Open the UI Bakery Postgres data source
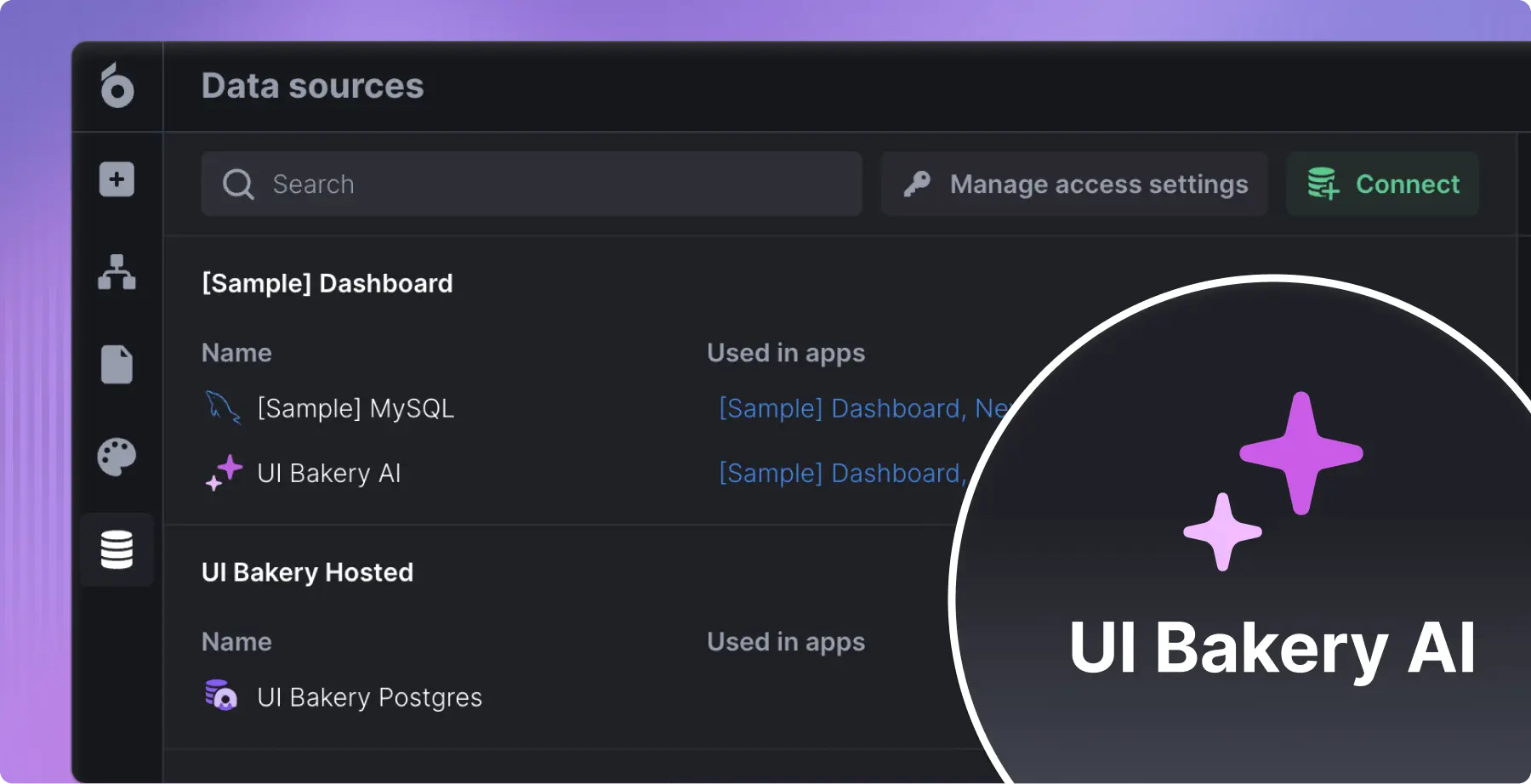The height and width of the screenshot is (784, 1531). tap(369, 697)
